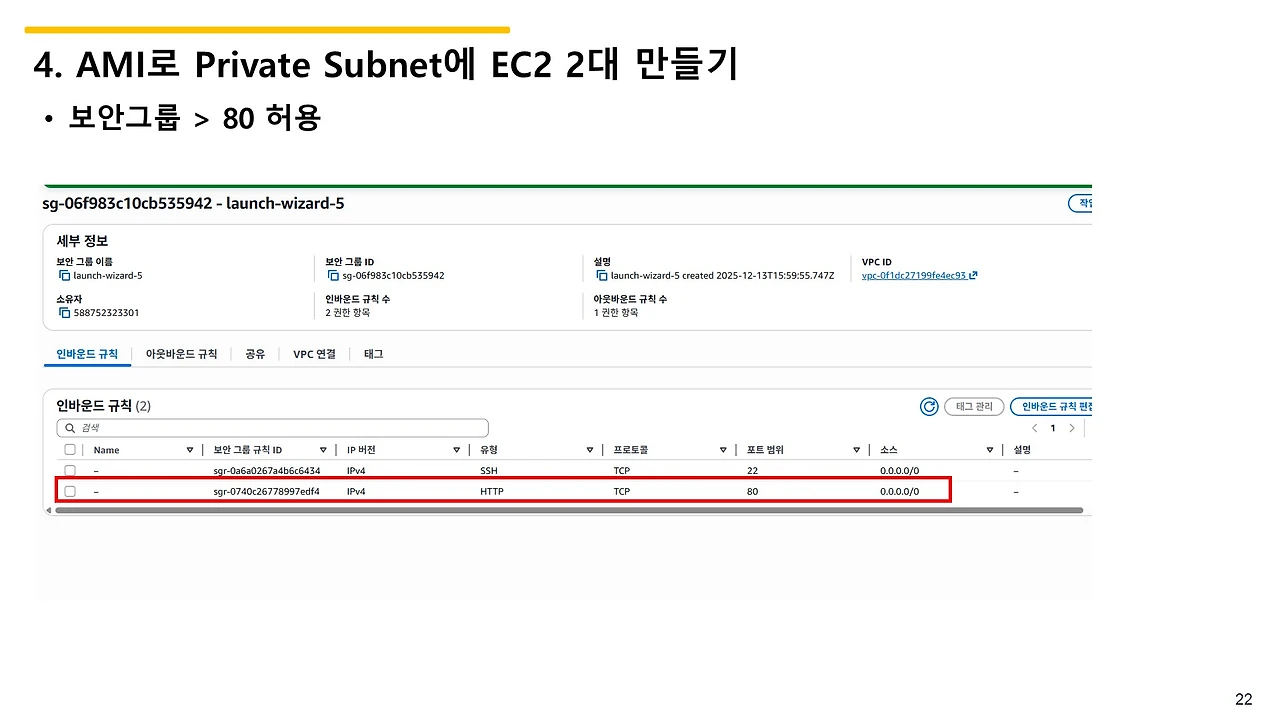Viewport: 1280px width, 720px height.
Task: Click the next page chevron in pagination
Action: 1071,427
